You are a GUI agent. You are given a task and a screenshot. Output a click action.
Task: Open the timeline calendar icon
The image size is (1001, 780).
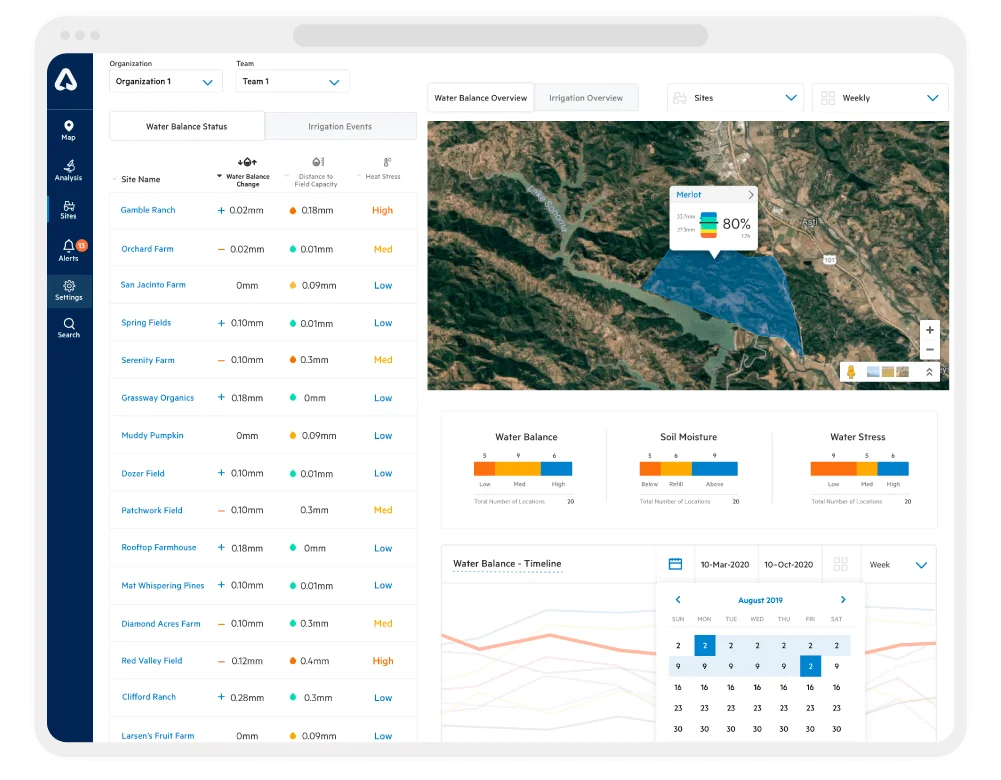point(675,564)
